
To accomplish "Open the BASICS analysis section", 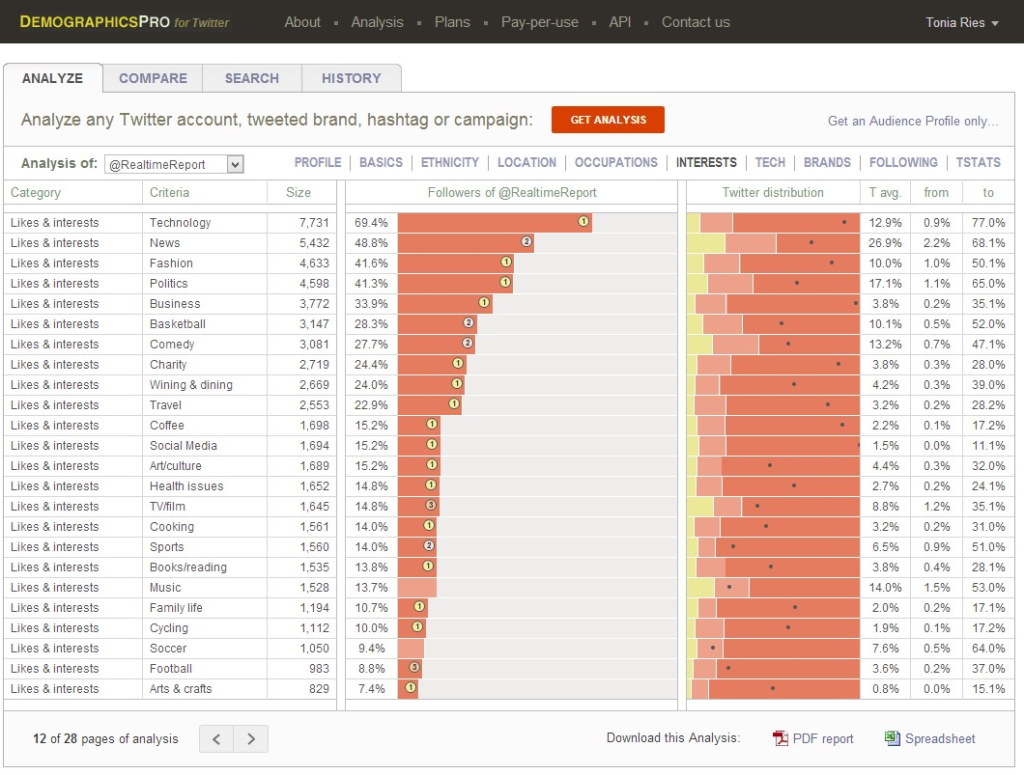I will click(x=381, y=163).
